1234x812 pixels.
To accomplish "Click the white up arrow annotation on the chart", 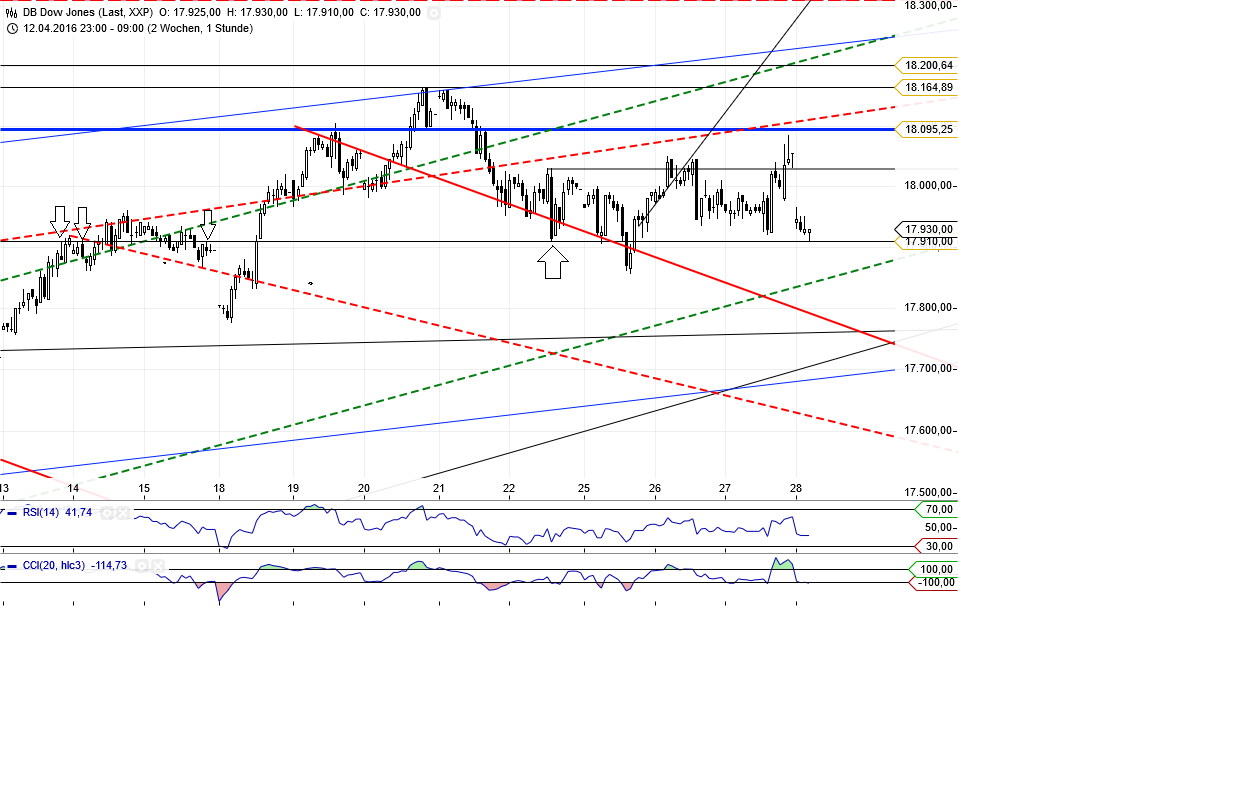I will pyautogui.click(x=554, y=262).
